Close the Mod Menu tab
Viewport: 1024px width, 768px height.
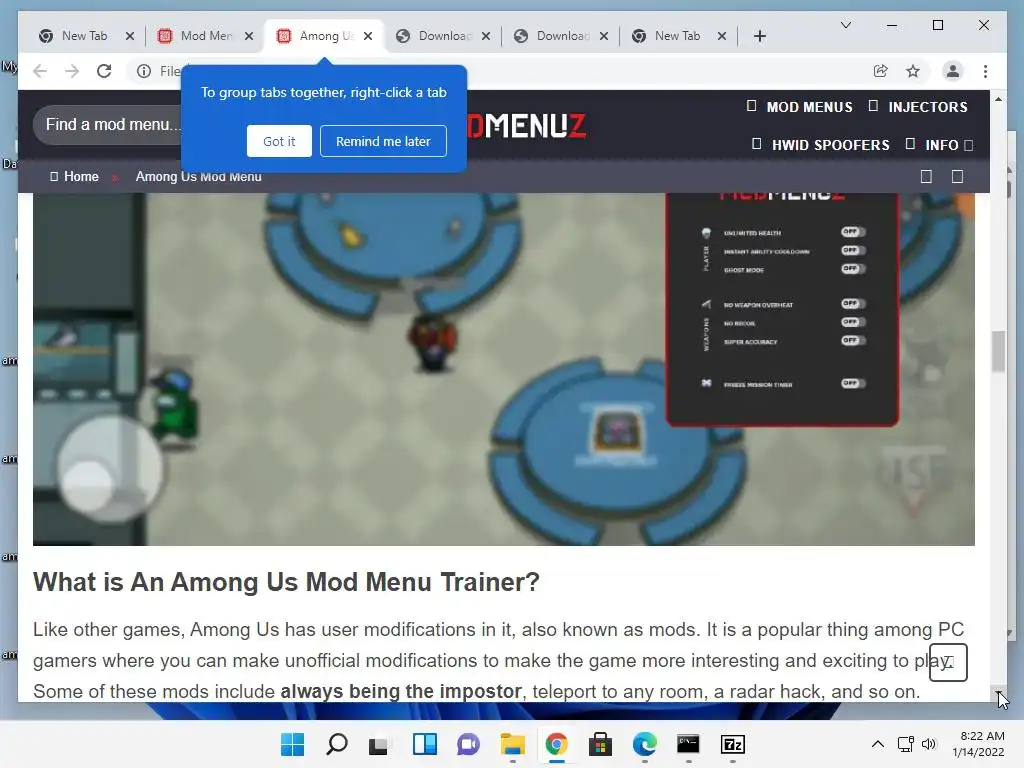(x=249, y=36)
